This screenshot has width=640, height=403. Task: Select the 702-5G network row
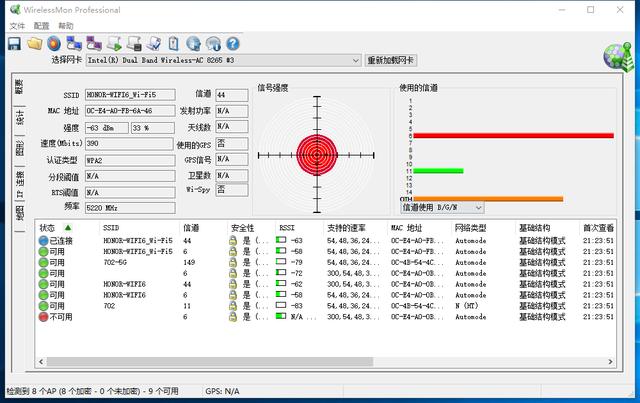(326, 262)
